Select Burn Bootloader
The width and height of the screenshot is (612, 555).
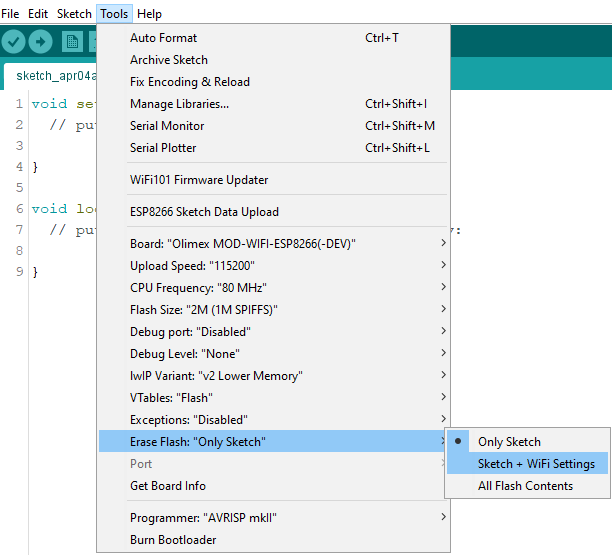pyautogui.click(x=173, y=540)
